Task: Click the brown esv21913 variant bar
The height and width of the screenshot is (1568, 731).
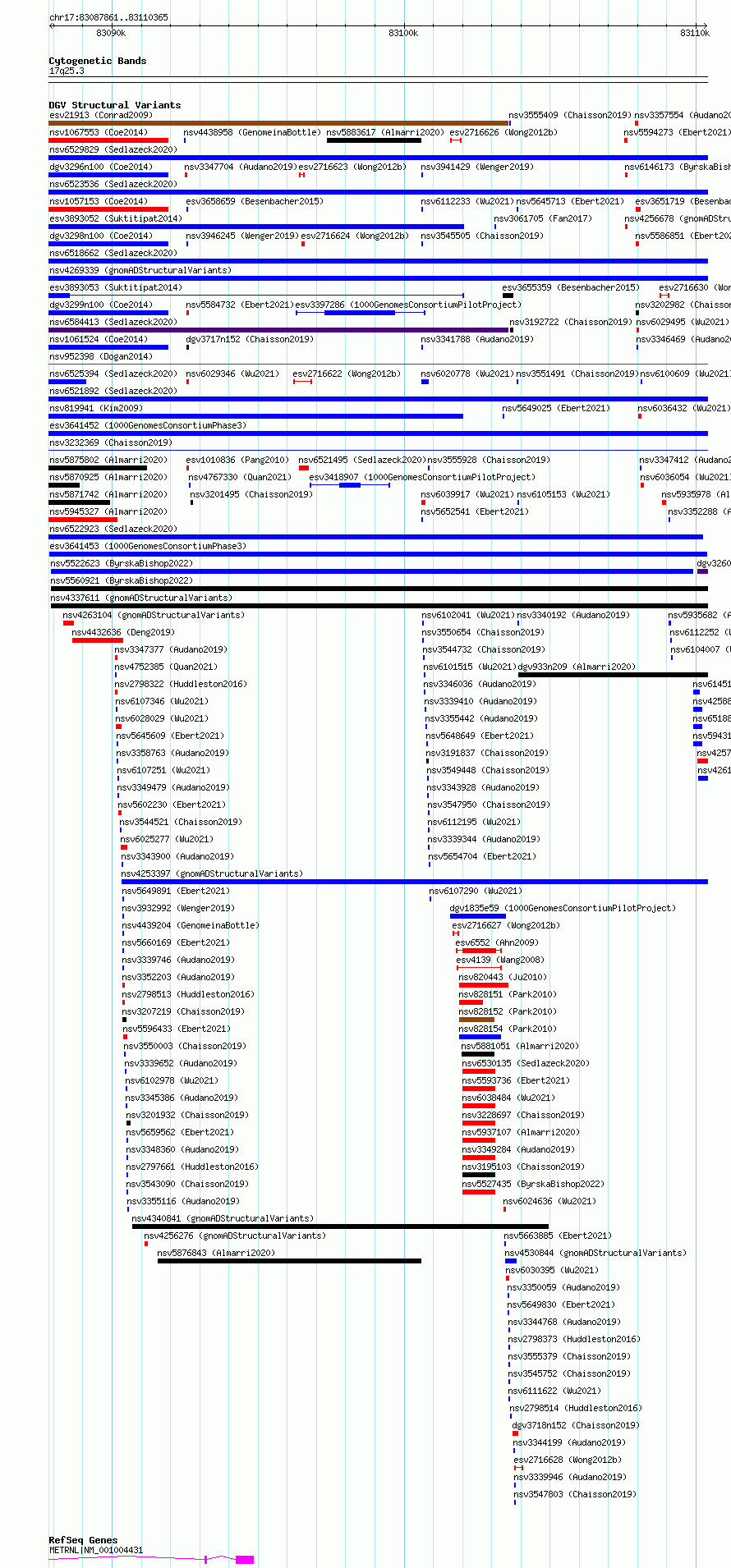Action: (278, 123)
